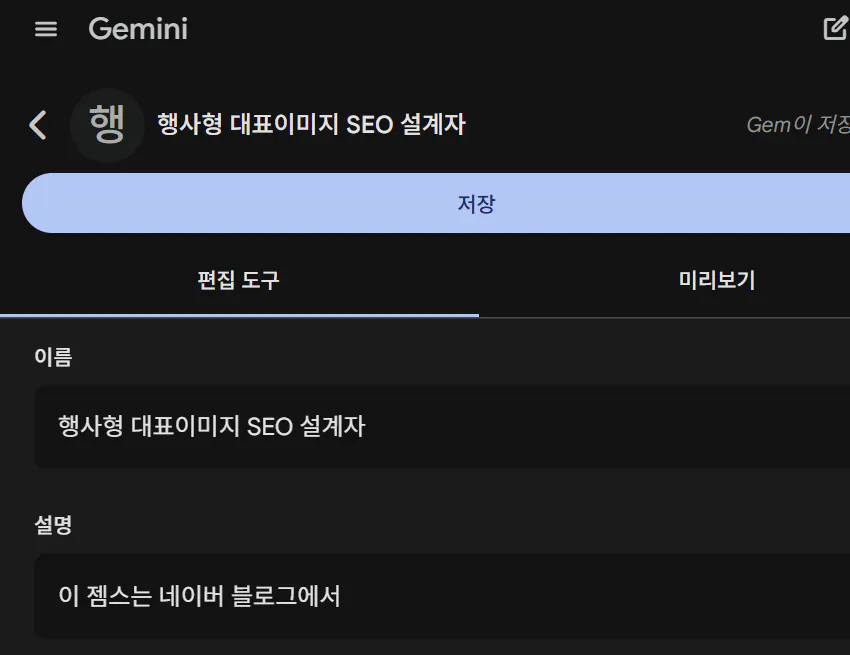Open the navigation drawer icon
This screenshot has width=850, height=655.
(46, 29)
